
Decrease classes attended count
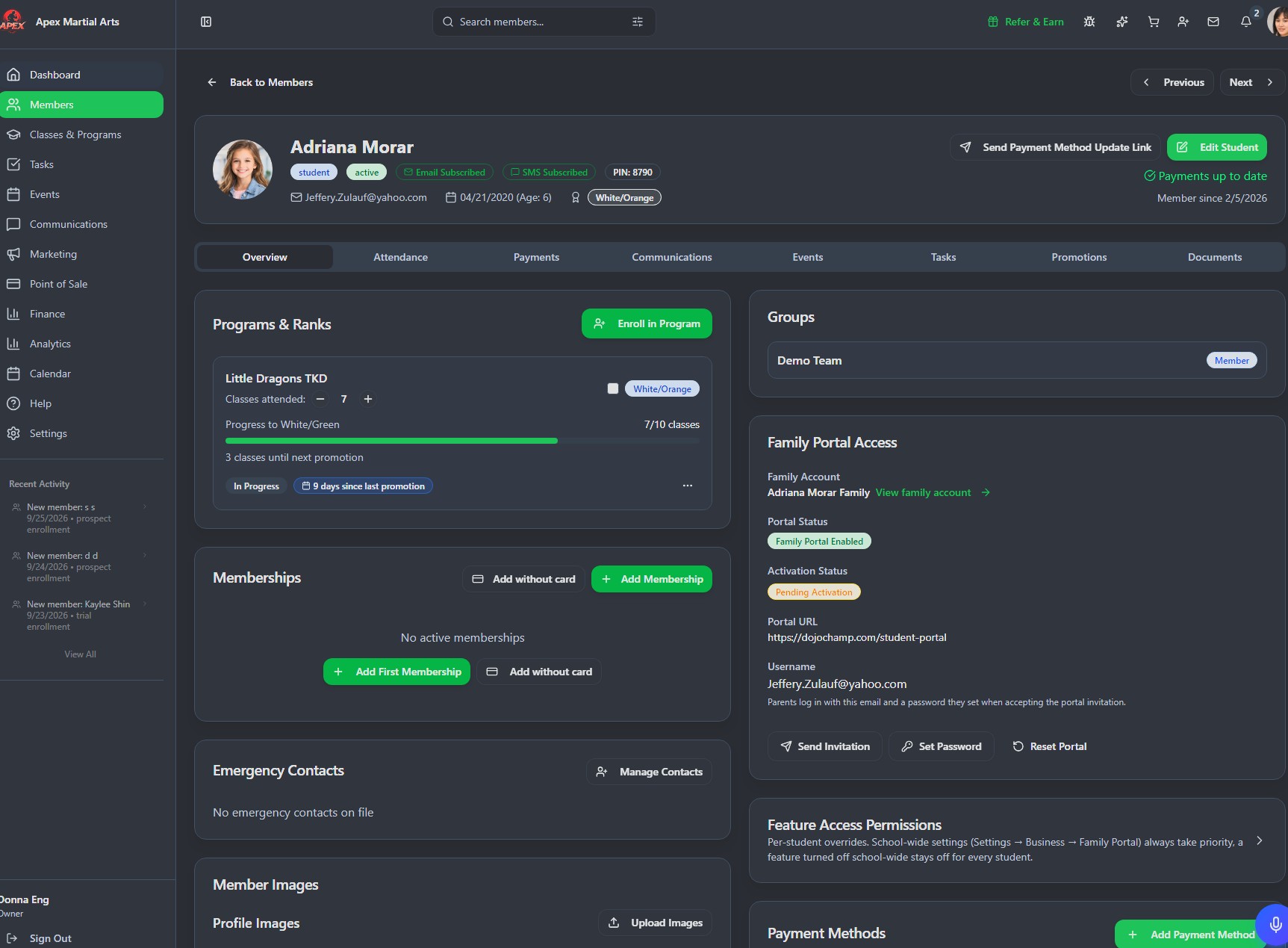pyautogui.click(x=320, y=399)
